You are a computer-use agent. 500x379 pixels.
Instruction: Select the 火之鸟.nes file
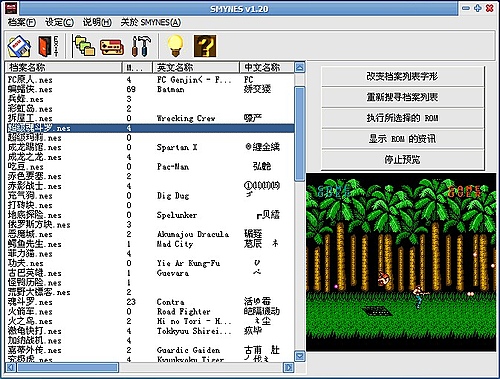pos(30,321)
